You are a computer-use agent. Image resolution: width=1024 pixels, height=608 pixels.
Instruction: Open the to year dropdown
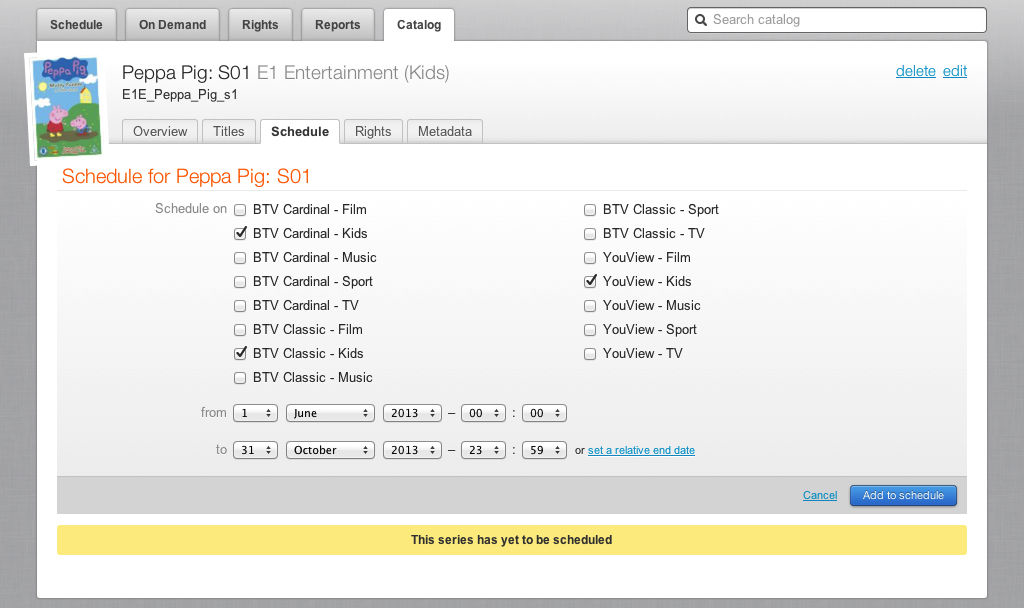(412, 451)
